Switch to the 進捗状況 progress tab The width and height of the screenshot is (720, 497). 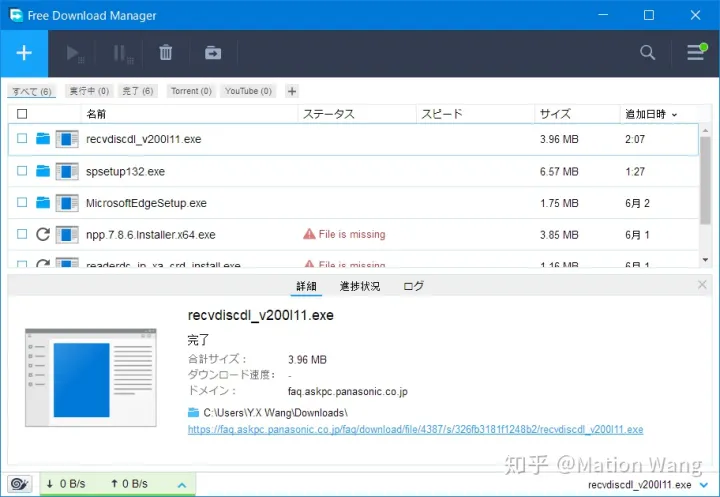(x=360, y=286)
